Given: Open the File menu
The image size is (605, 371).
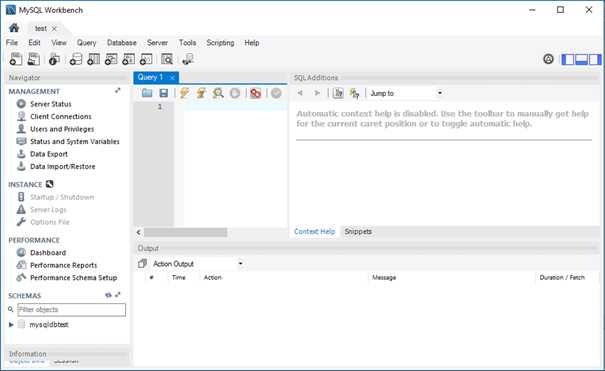Looking at the screenshot, I should (x=12, y=43).
